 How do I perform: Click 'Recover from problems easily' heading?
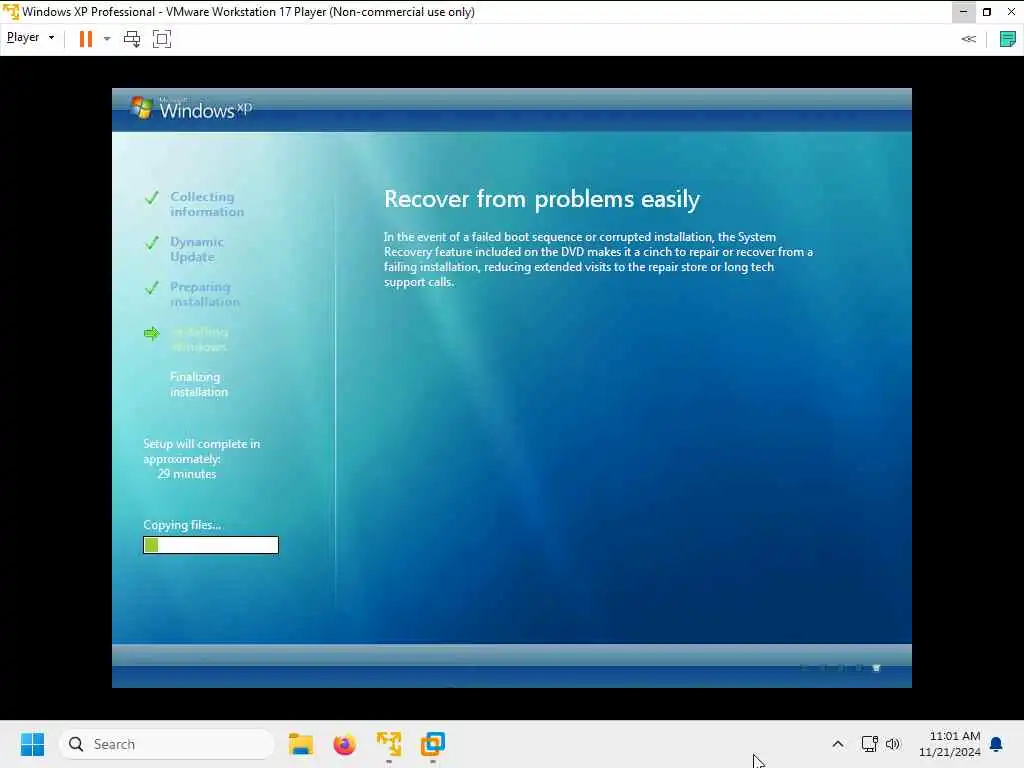click(x=541, y=199)
